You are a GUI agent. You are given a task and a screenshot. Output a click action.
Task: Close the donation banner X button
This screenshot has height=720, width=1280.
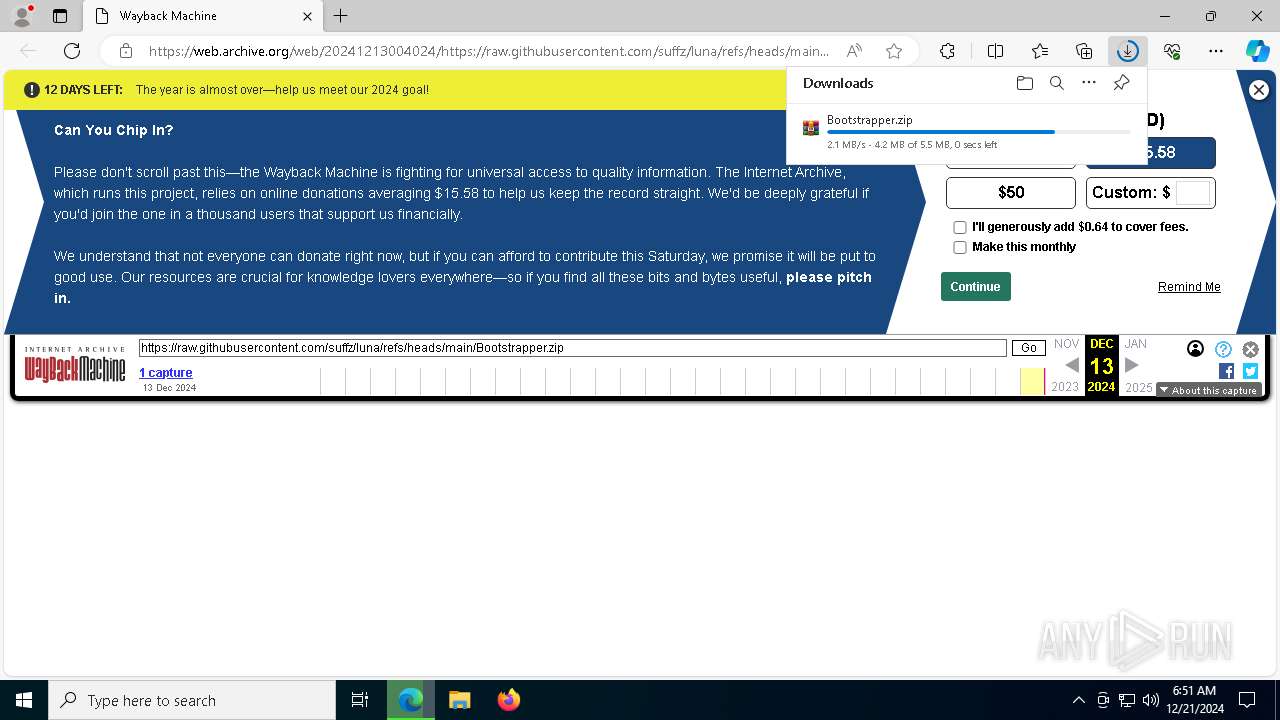point(1259,90)
